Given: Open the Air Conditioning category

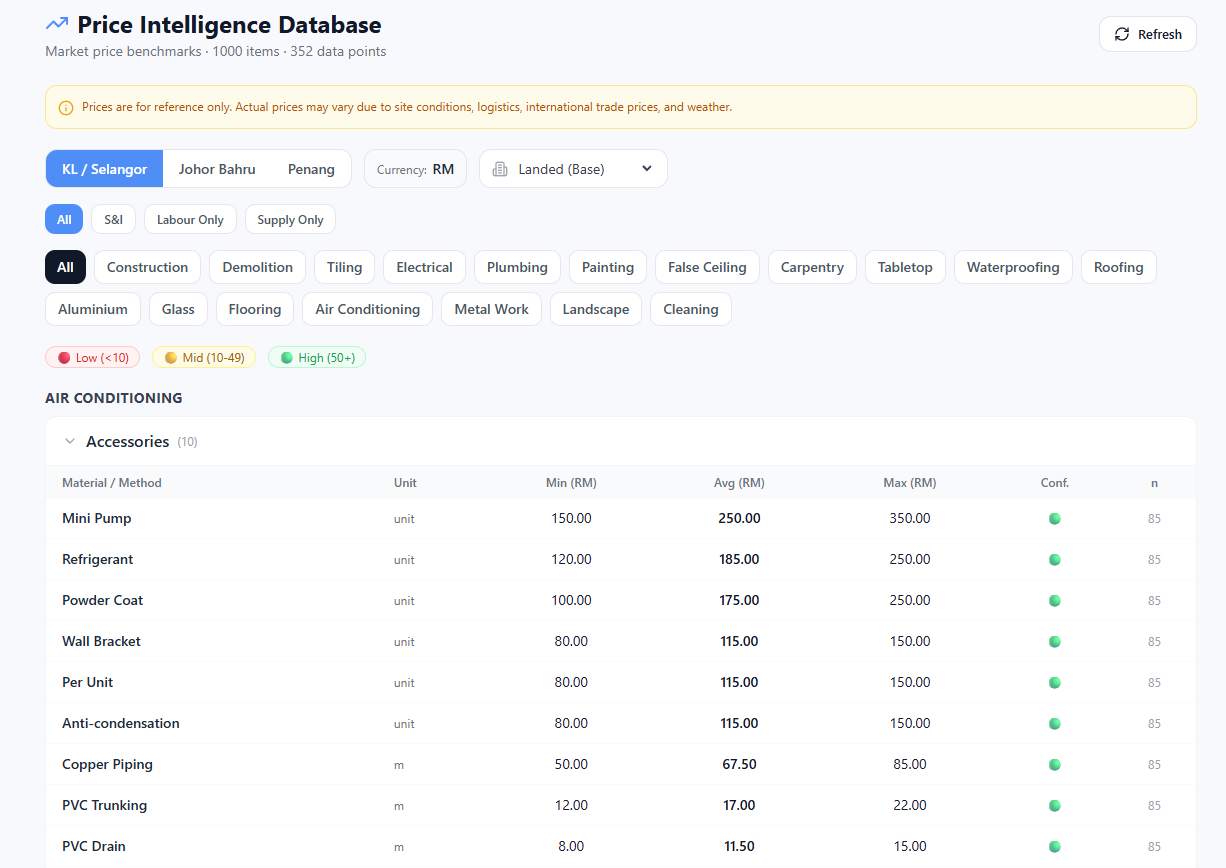Looking at the screenshot, I should click(367, 309).
